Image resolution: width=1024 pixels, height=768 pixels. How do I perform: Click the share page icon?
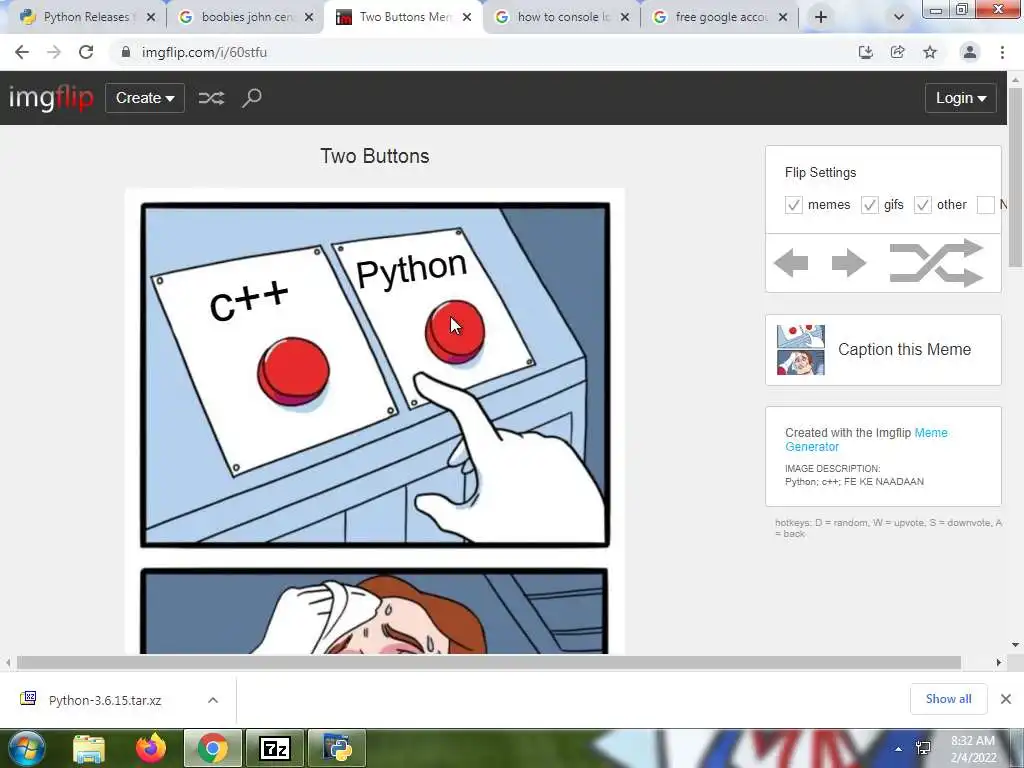[x=897, y=52]
